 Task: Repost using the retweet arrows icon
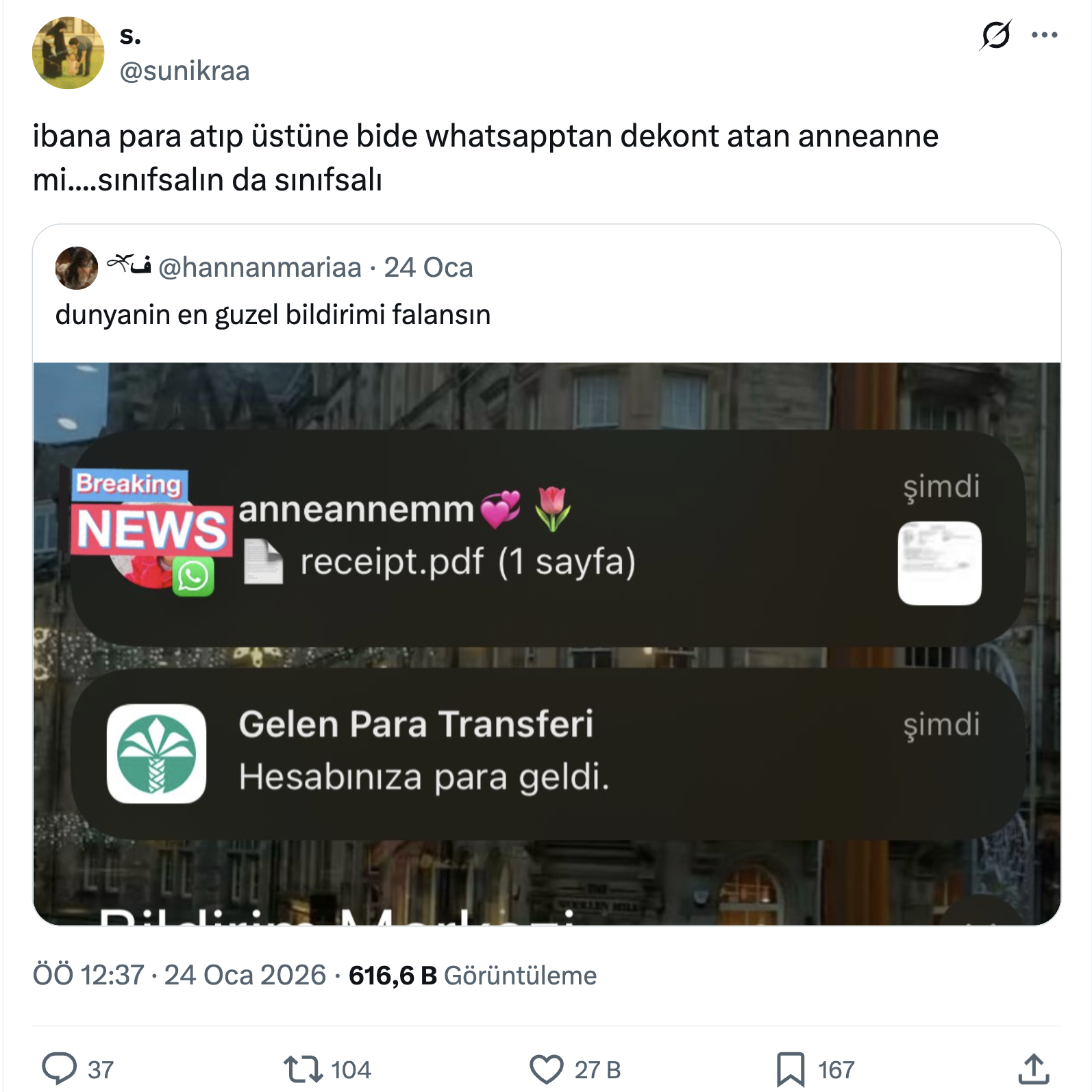(302, 1069)
